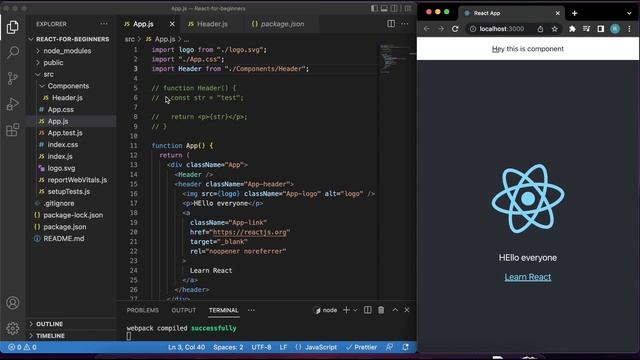Click the reactjs.org URL in code
640x360 pixels.
[x=250, y=232]
